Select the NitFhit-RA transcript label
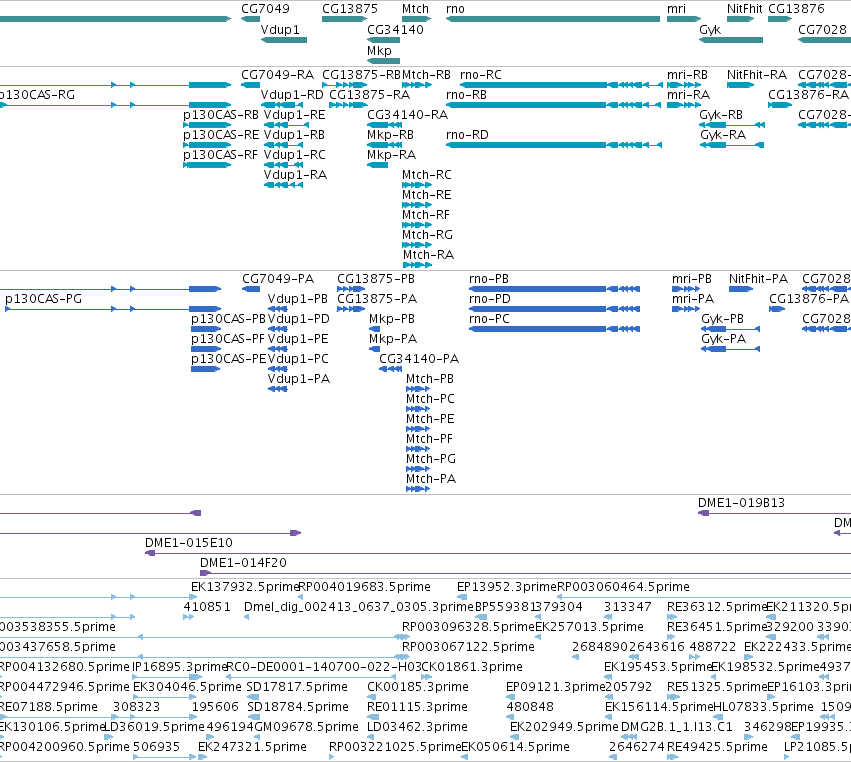 (x=757, y=74)
